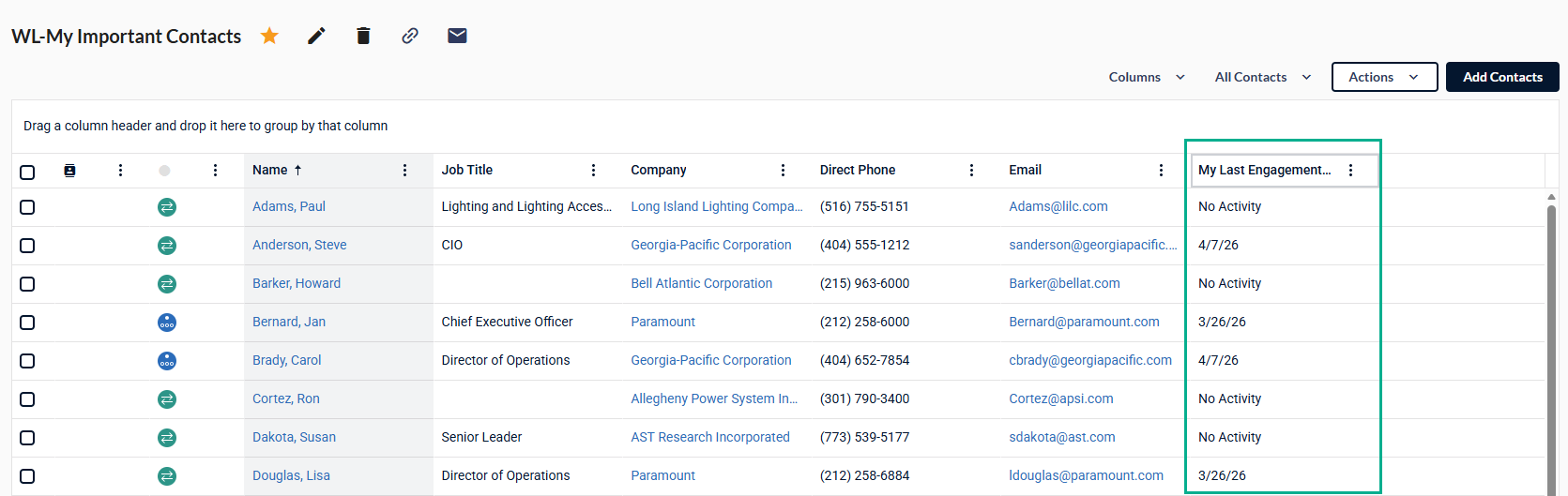This screenshot has height=496, width=1568.
Task: Sort by My Last Engagement column header
Action: tap(1265, 170)
